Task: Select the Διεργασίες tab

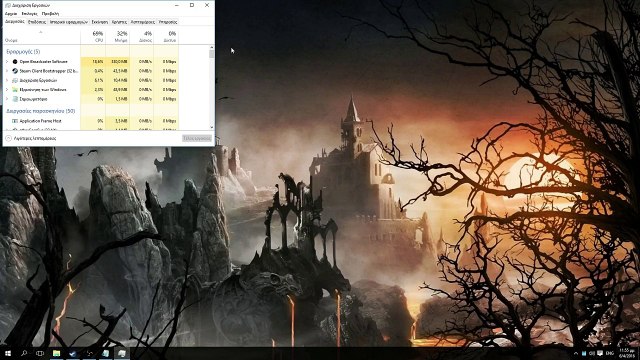Action: [x=15, y=22]
